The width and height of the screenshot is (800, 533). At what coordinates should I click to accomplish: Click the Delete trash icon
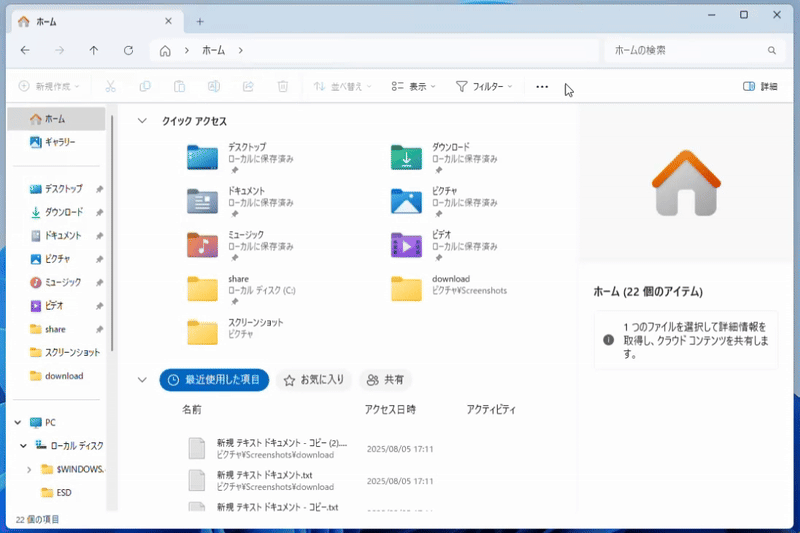pos(283,86)
